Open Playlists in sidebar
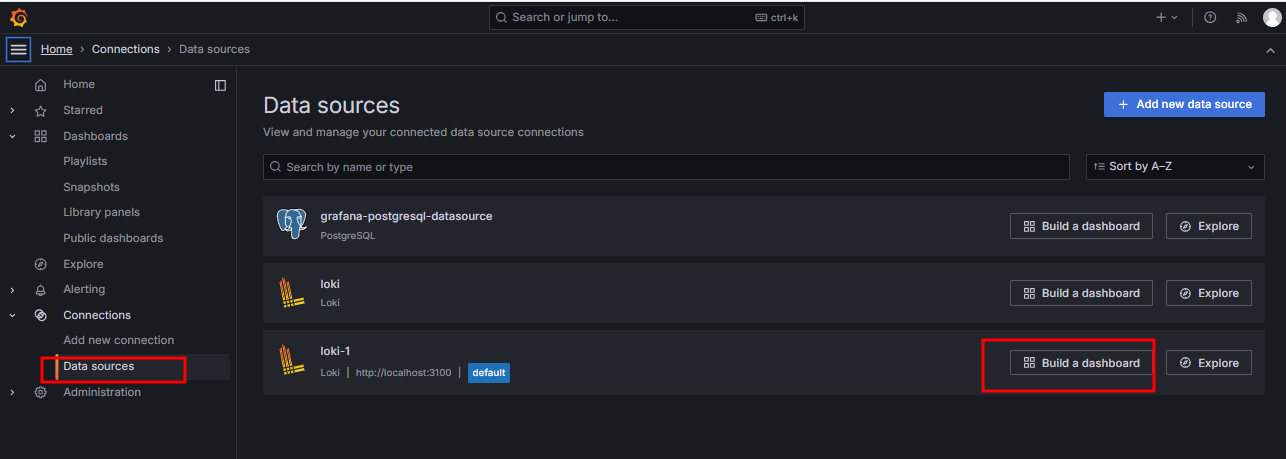 coord(85,161)
